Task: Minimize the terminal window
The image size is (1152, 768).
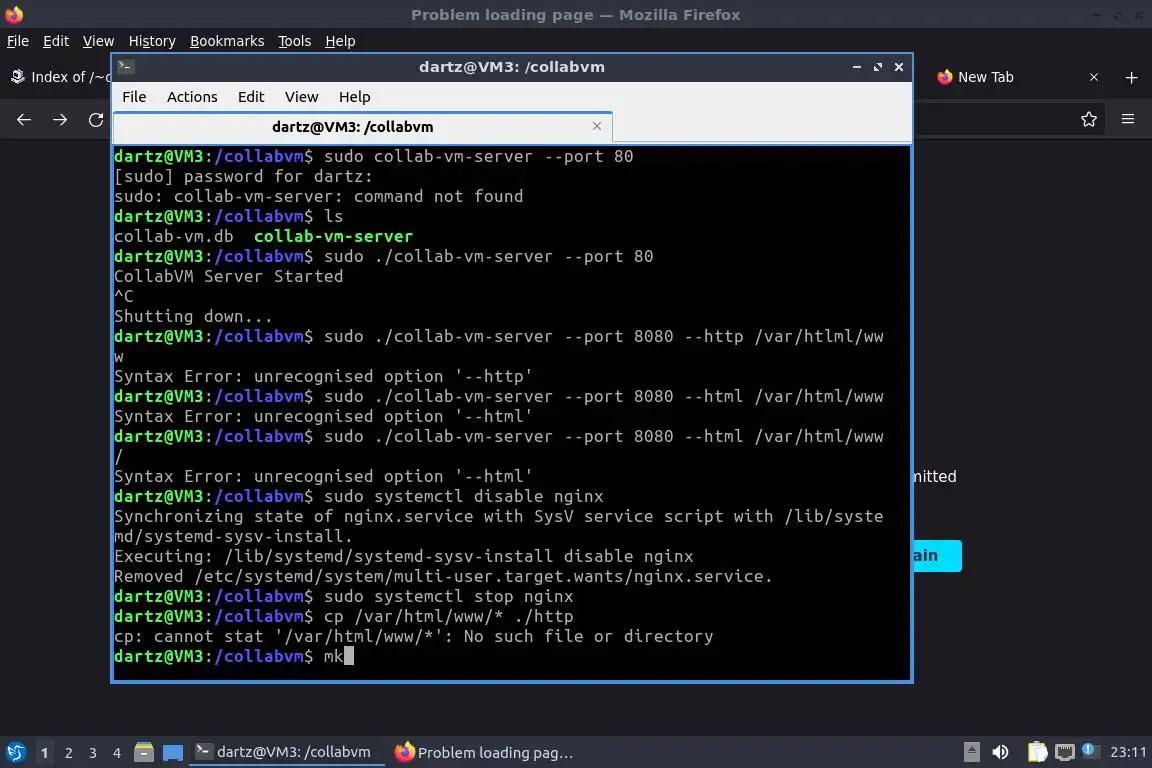Action: coord(856,67)
